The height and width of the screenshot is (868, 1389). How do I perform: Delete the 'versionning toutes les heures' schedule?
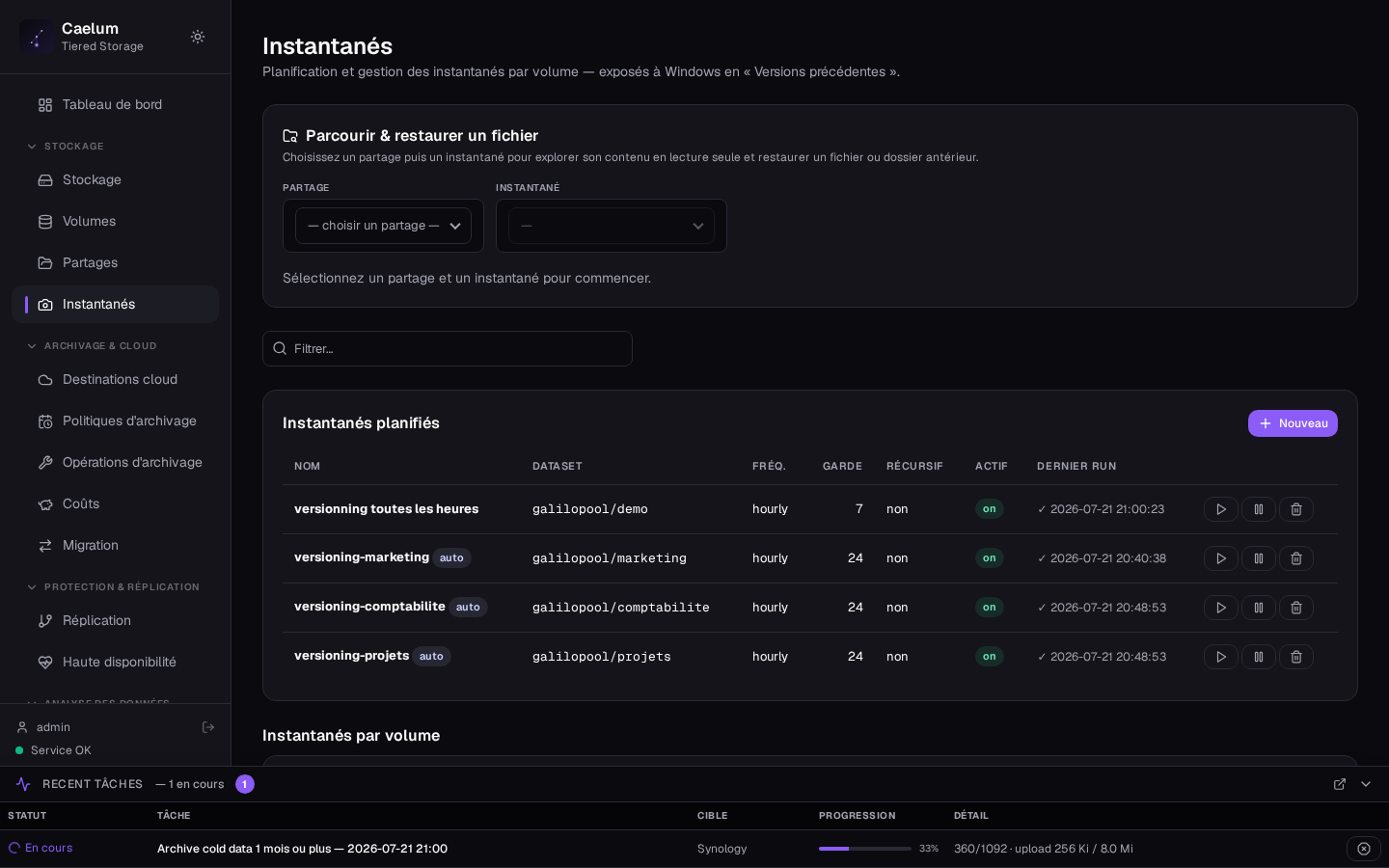pos(1296,509)
